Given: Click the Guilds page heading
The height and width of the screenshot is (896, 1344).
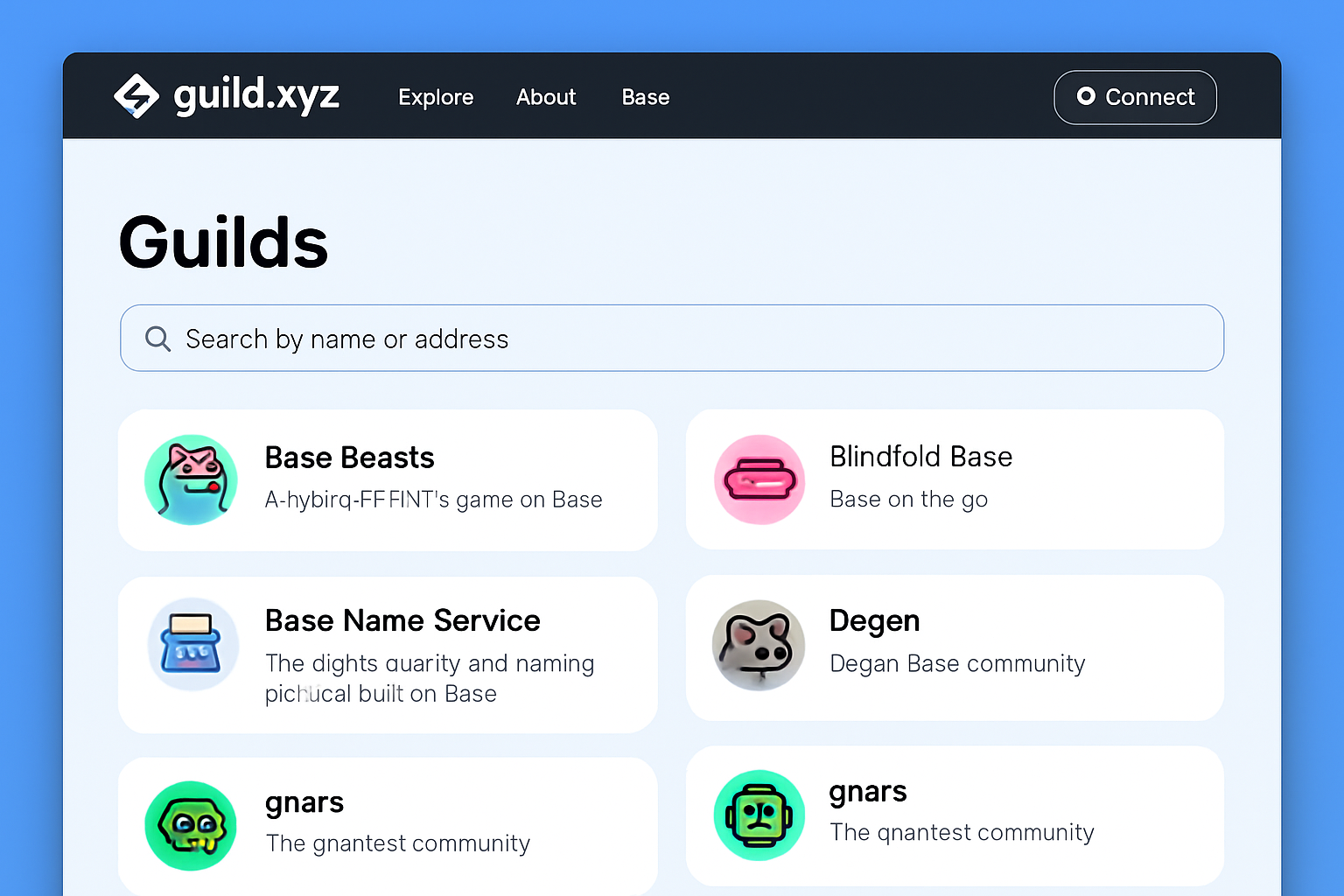Looking at the screenshot, I should (x=223, y=242).
